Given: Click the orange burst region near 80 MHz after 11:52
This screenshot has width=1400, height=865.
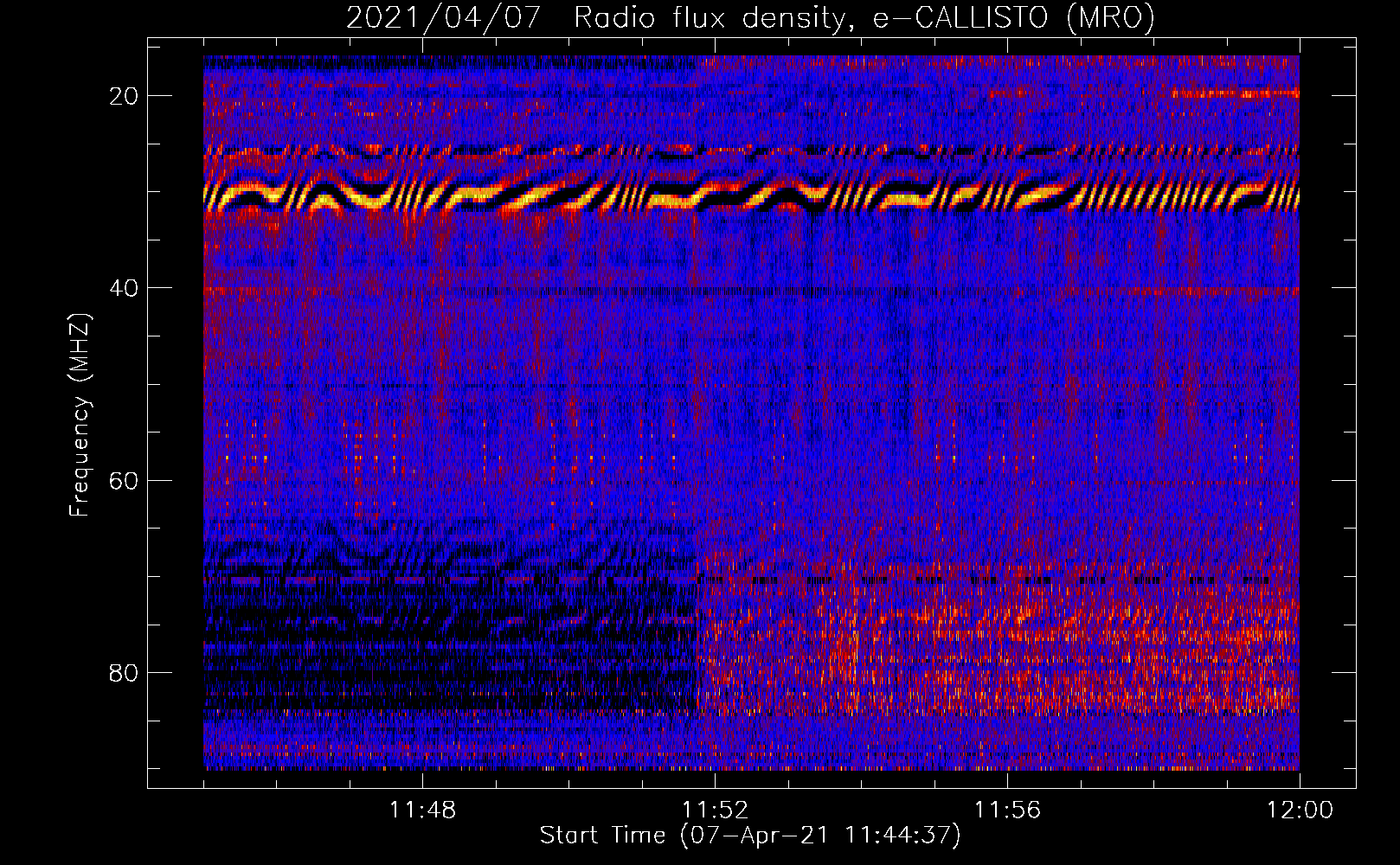Looking at the screenshot, I should [x=999, y=640].
